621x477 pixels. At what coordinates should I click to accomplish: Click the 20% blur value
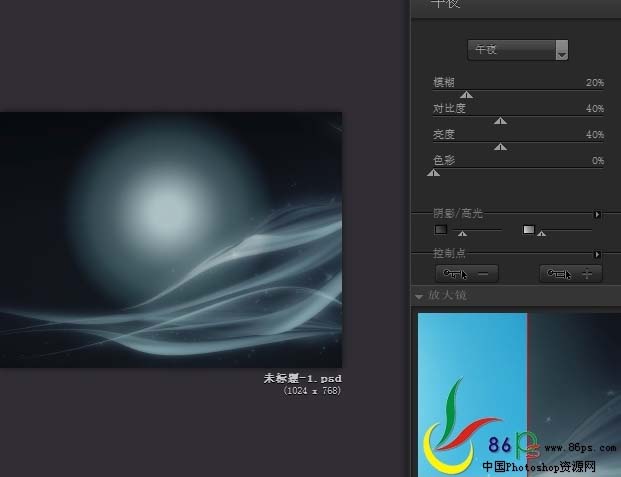tap(594, 83)
